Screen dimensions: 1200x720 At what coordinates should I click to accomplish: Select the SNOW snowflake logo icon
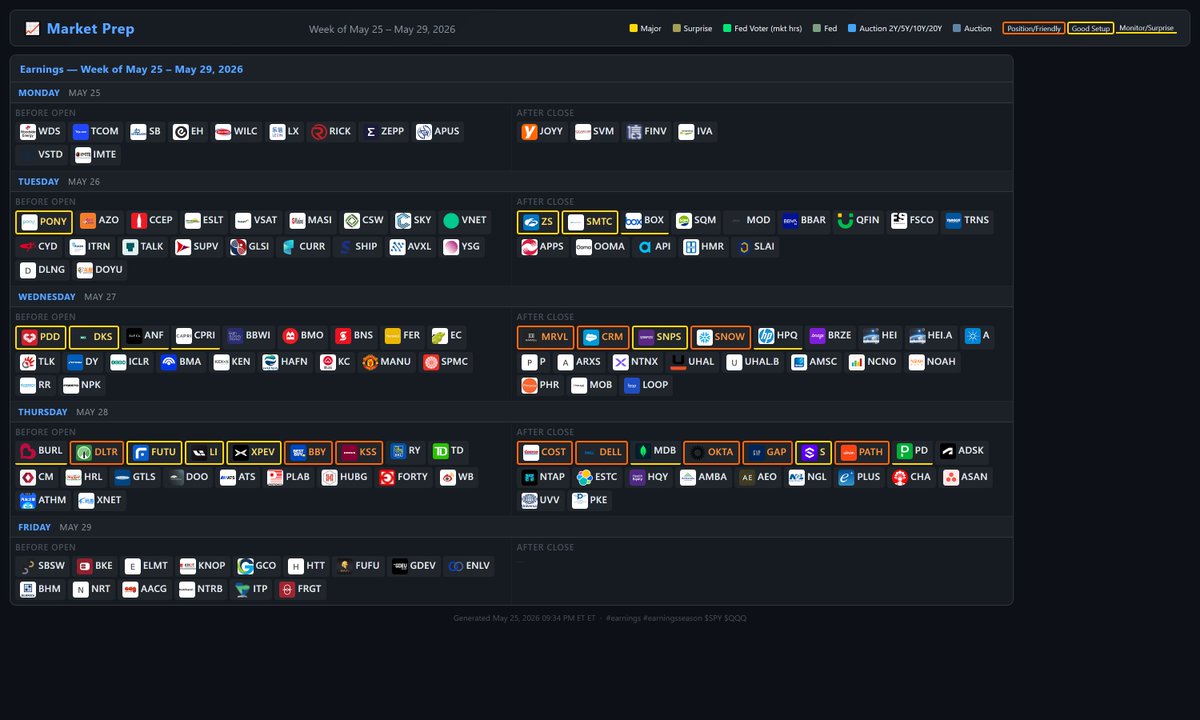[x=704, y=337]
